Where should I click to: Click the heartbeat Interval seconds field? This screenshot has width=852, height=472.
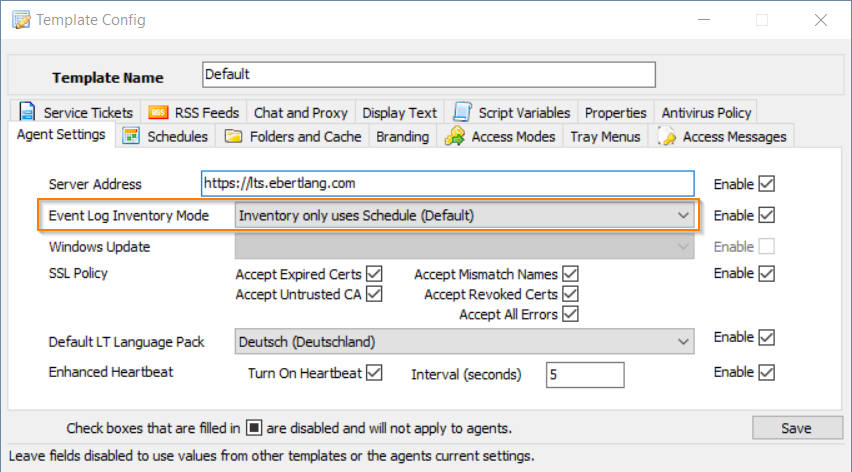coord(584,375)
